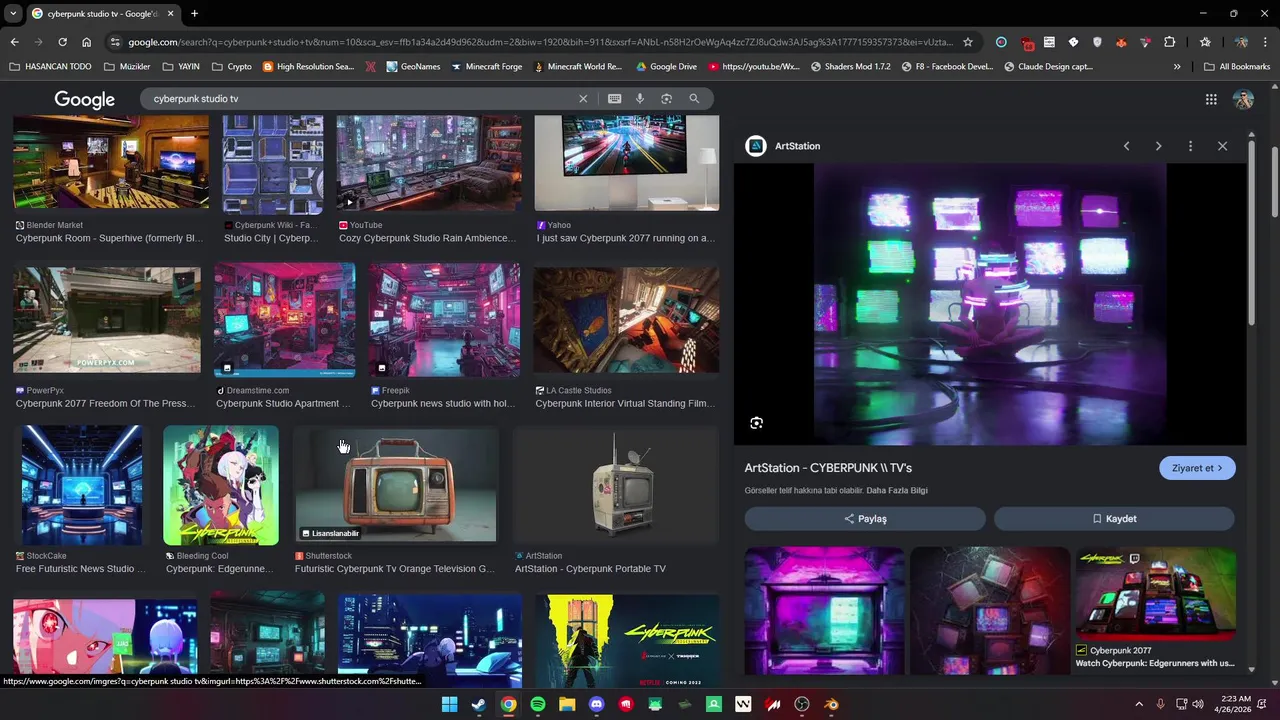Open the large glitching TVs preview image
This screenshot has height=720, width=1280.
coord(990,304)
